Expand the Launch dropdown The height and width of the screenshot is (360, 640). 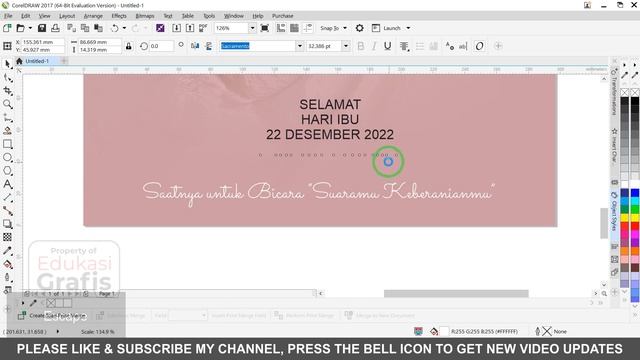tap(408, 28)
